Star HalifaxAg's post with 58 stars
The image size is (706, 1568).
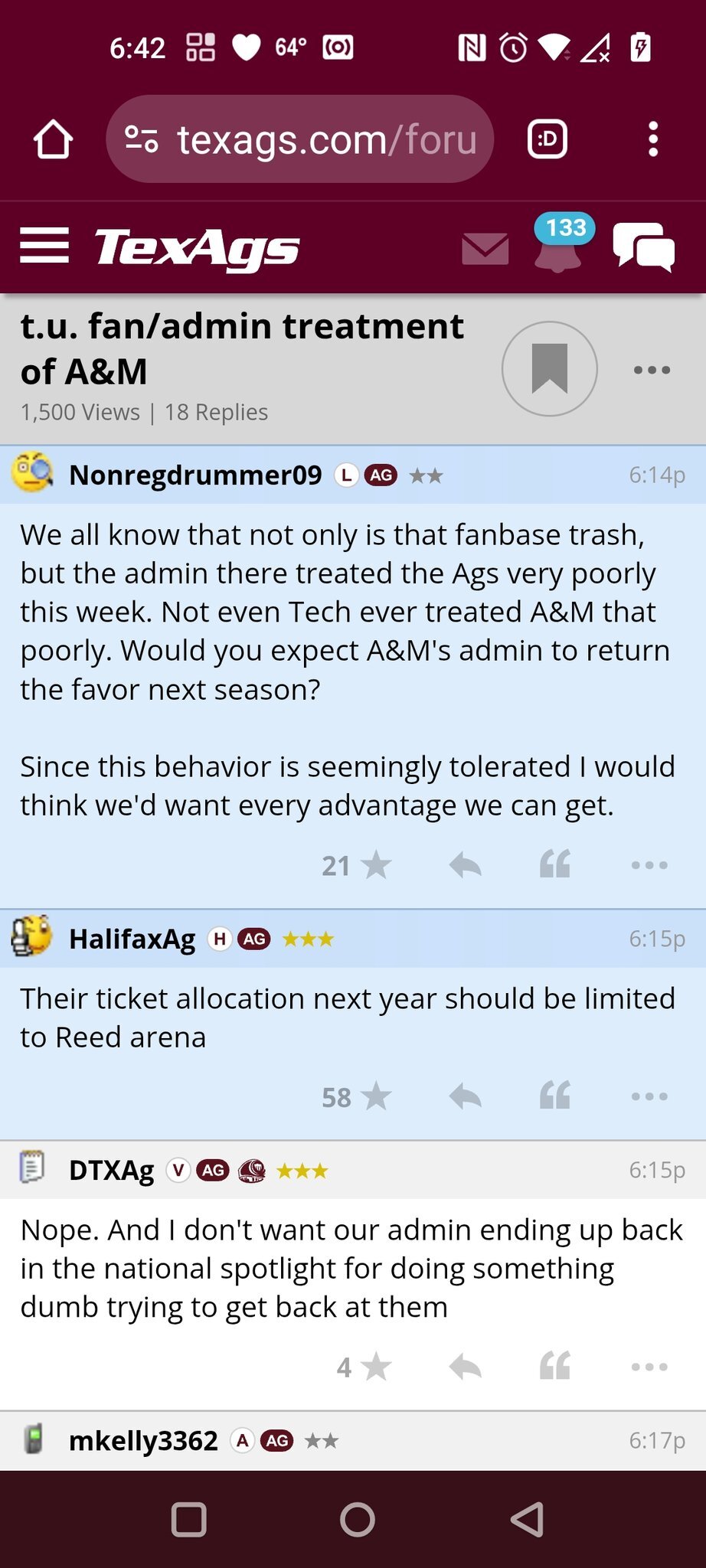pos(375,1097)
